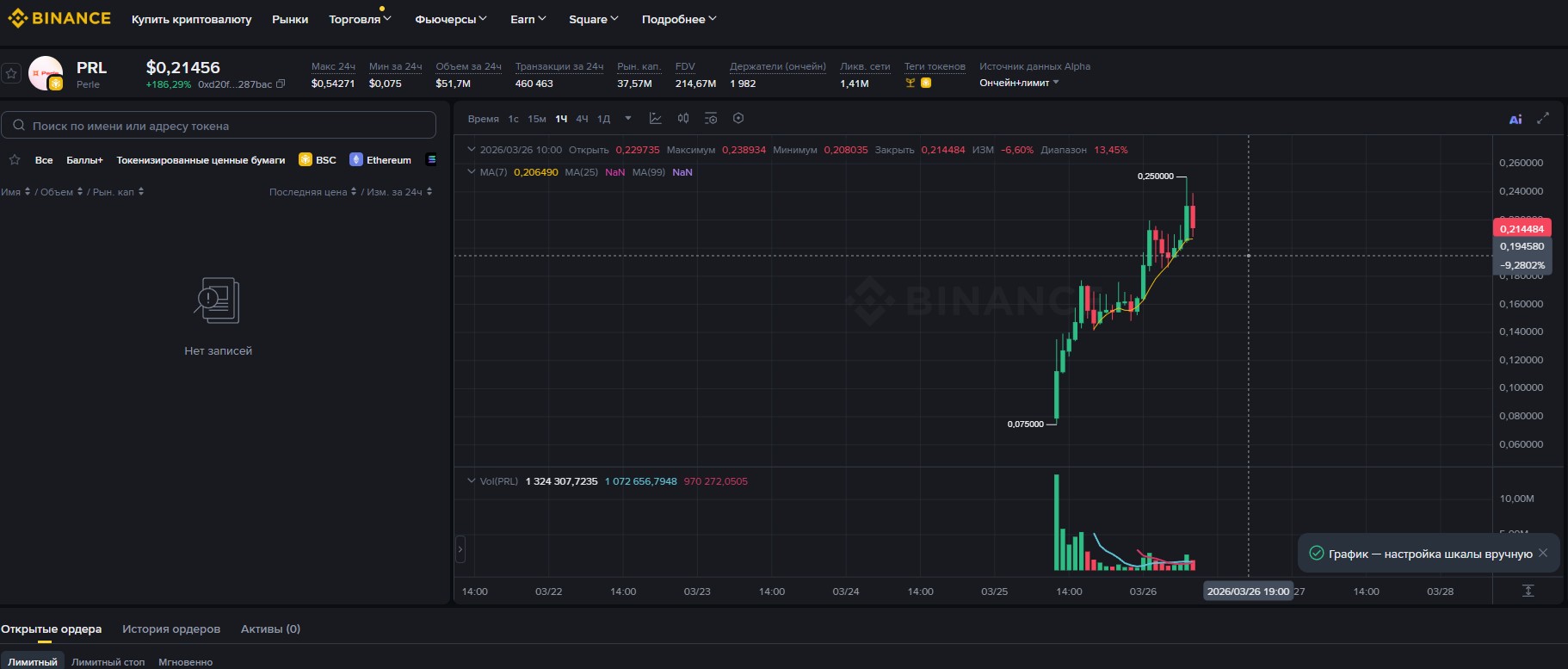Click the Binance logo
This screenshot has height=669, width=1568.
(x=59, y=19)
